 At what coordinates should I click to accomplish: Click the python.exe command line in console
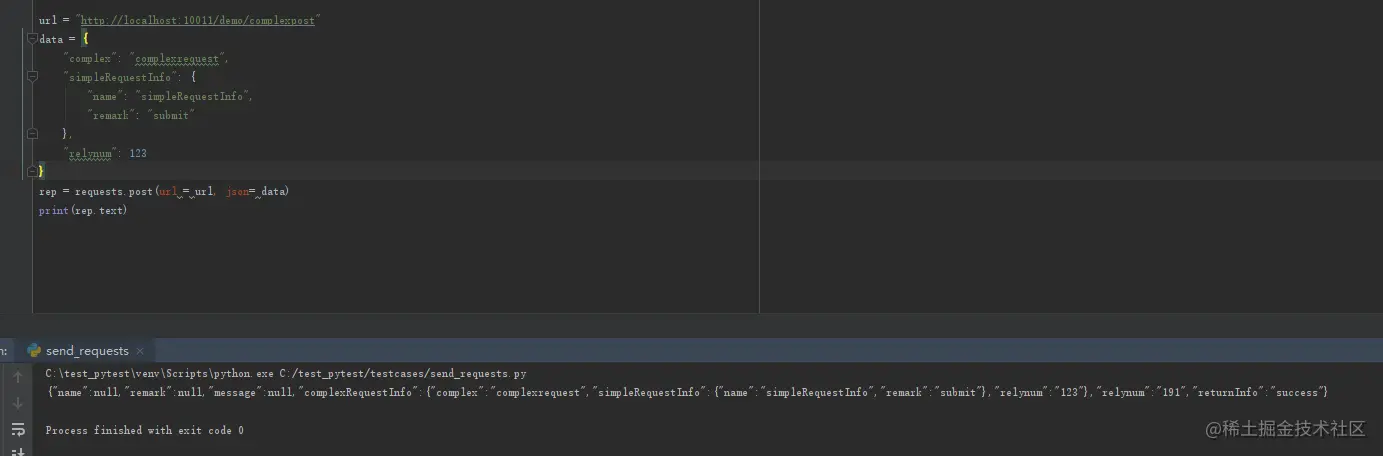286,374
